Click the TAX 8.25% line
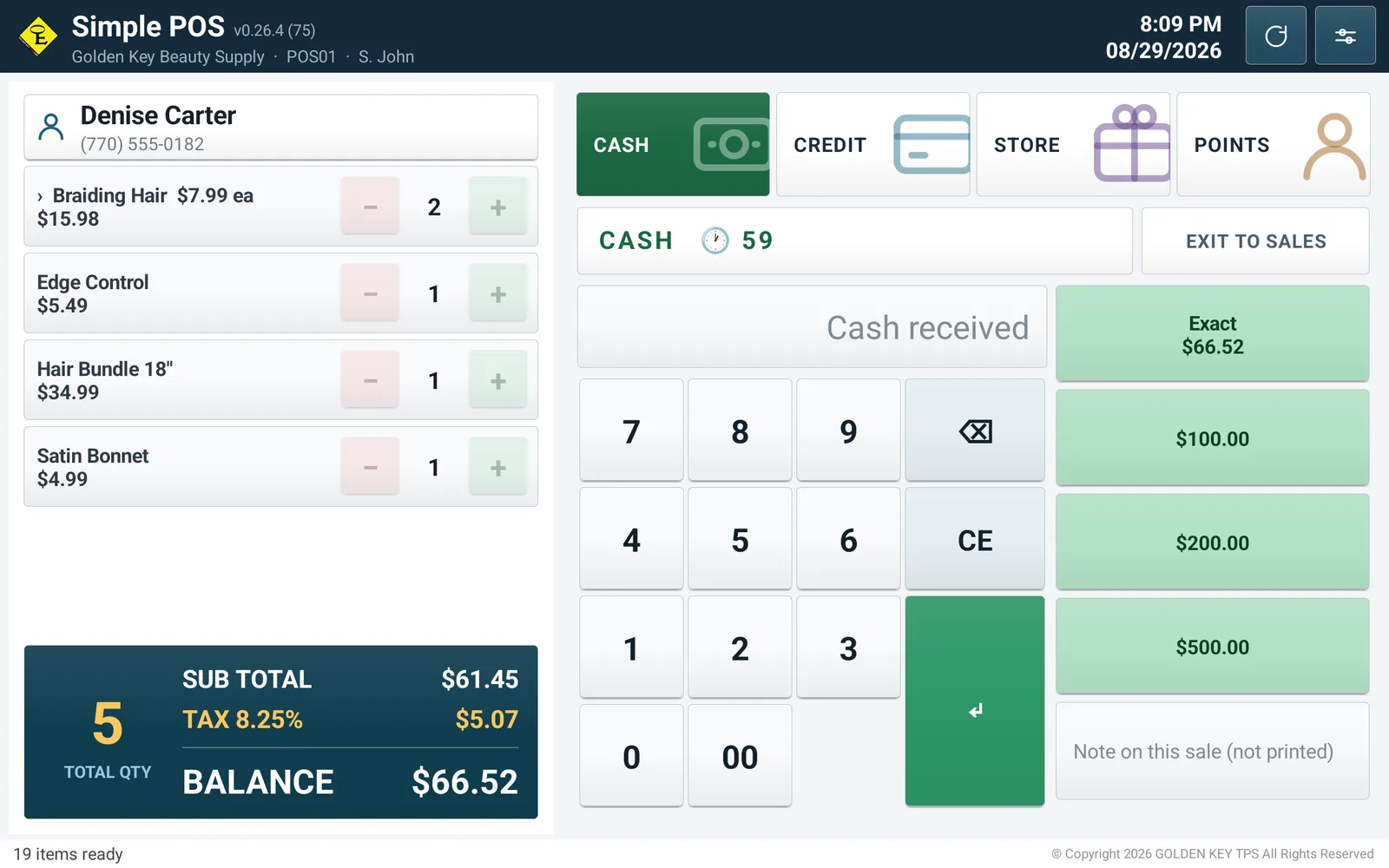Image resolution: width=1389 pixels, height=868 pixels. pos(350,720)
